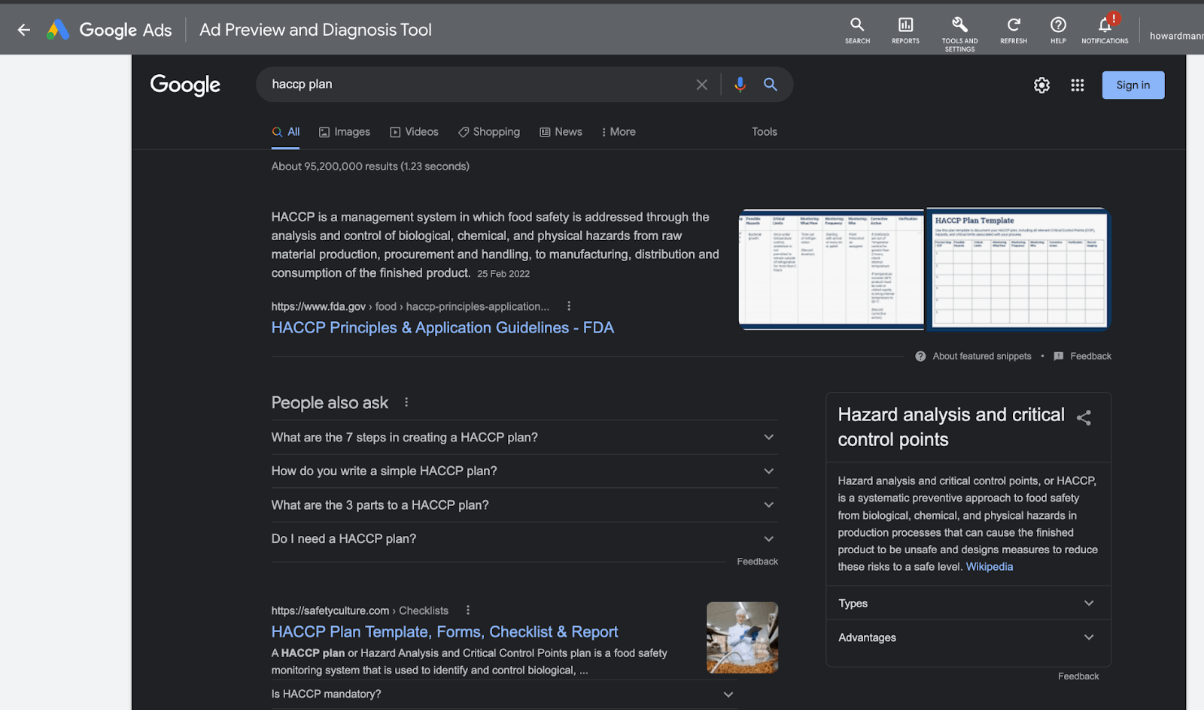
Task: Open the left HACCP table snippet image
Action: pos(831,268)
